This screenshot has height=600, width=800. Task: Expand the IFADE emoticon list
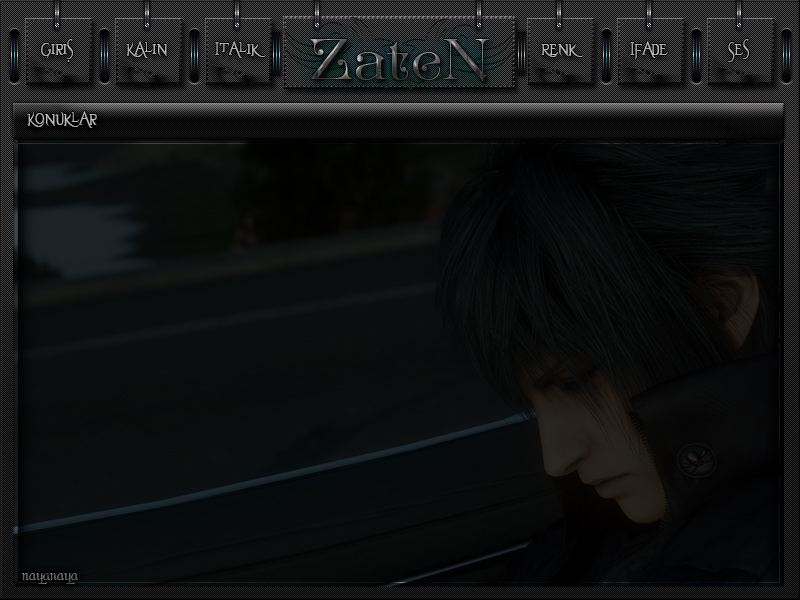tap(649, 50)
